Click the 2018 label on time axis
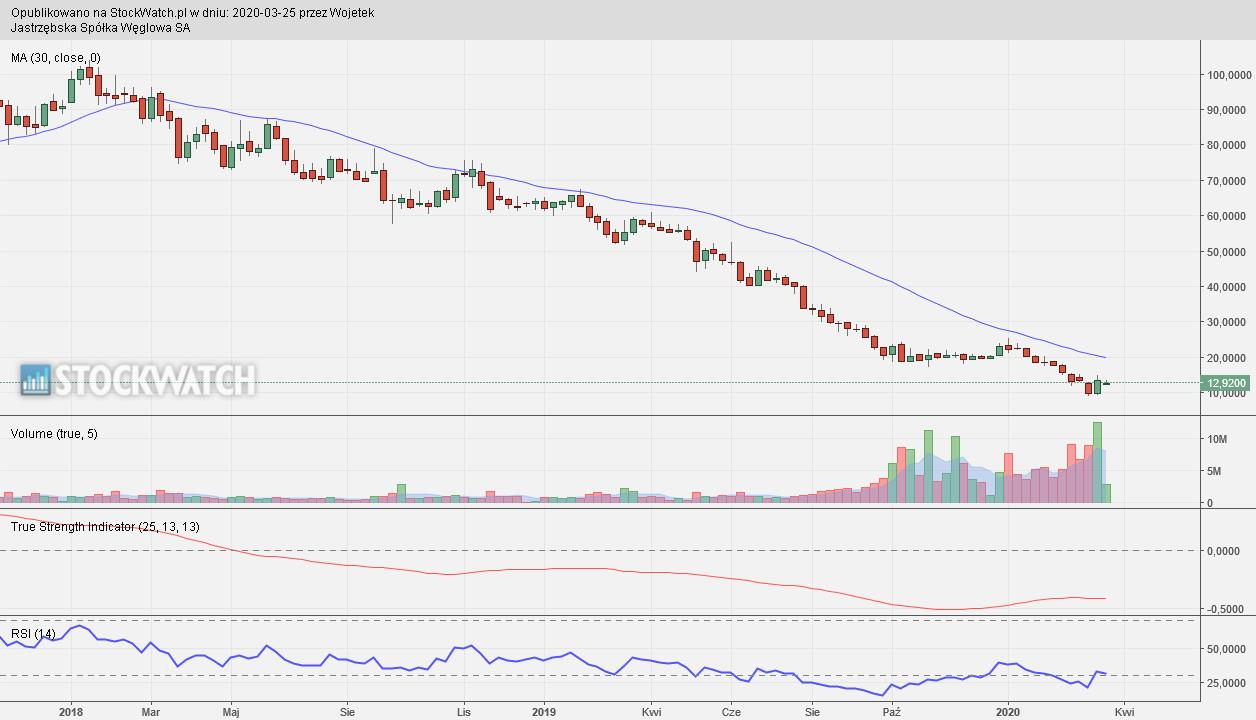 click(71, 712)
